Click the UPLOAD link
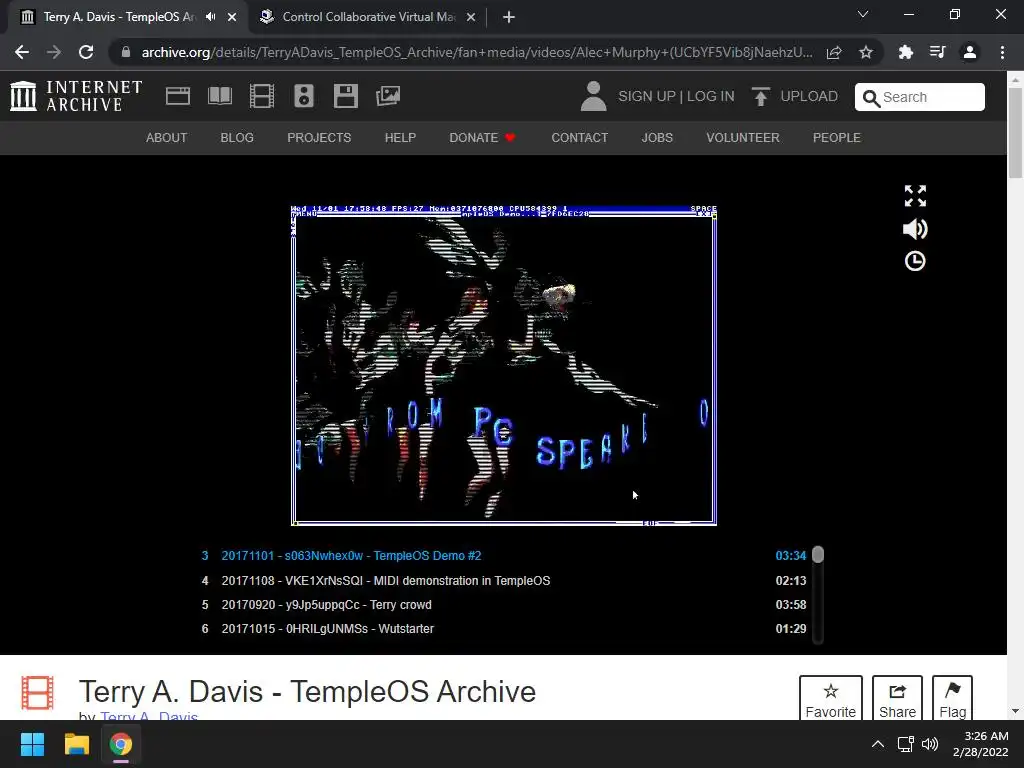The width and height of the screenshot is (1024, 768). (x=809, y=97)
